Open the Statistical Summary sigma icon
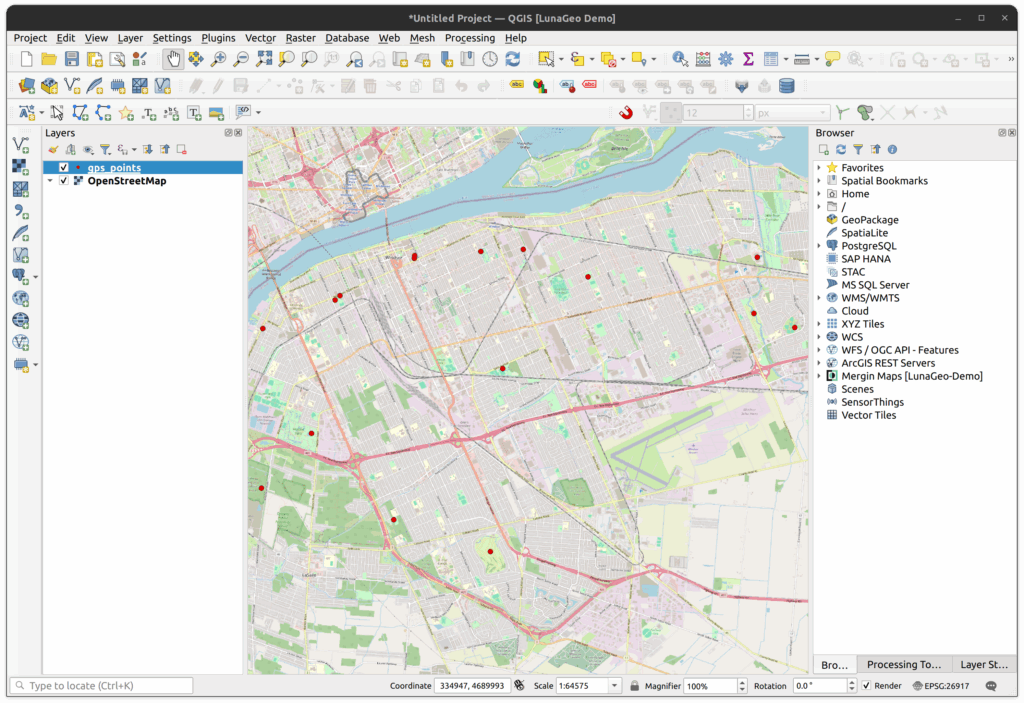1024x703 pixels. (748, 59)
